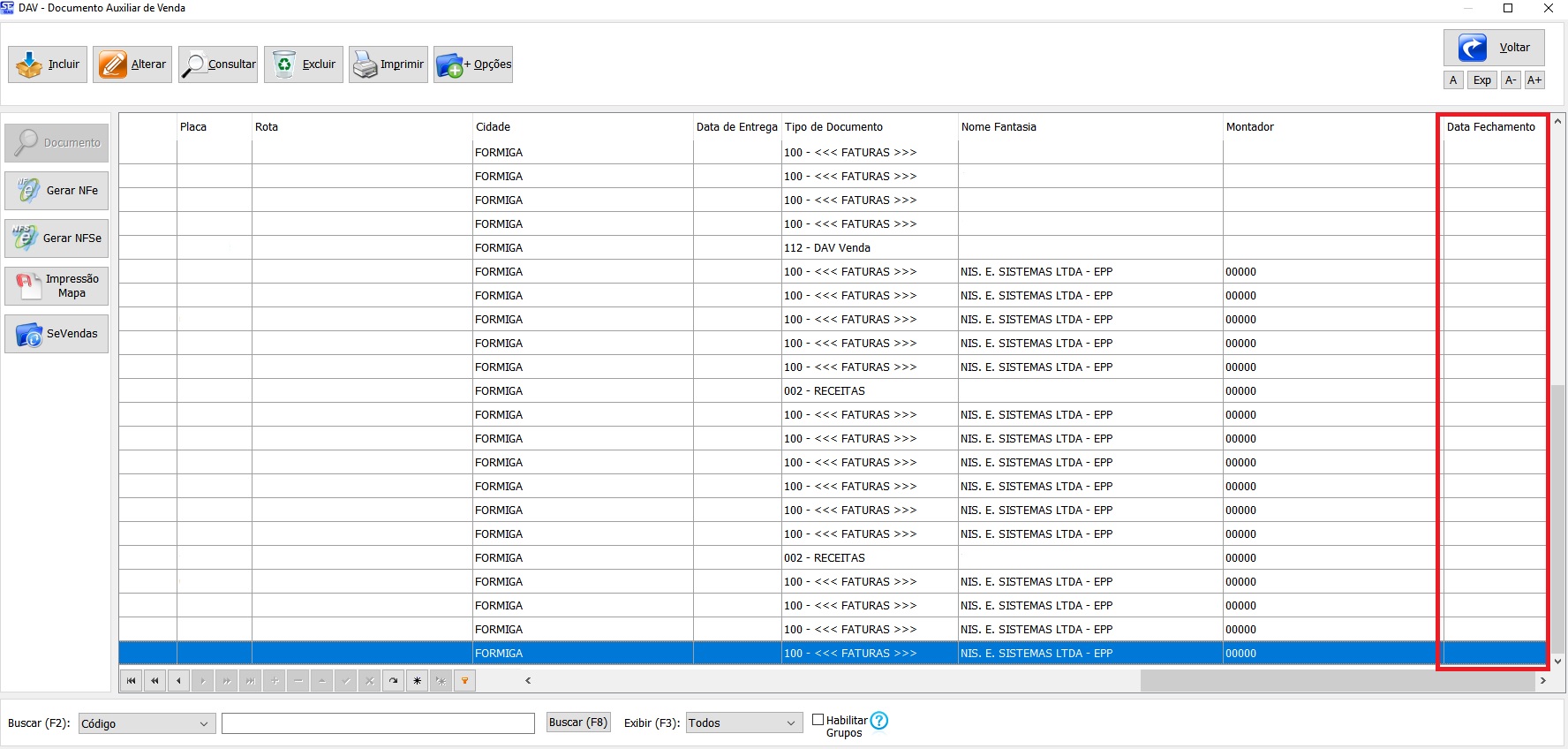Launch the SeVendas sidebar button
This screenshot has height=749, width=1568.
tap(57, 334)
